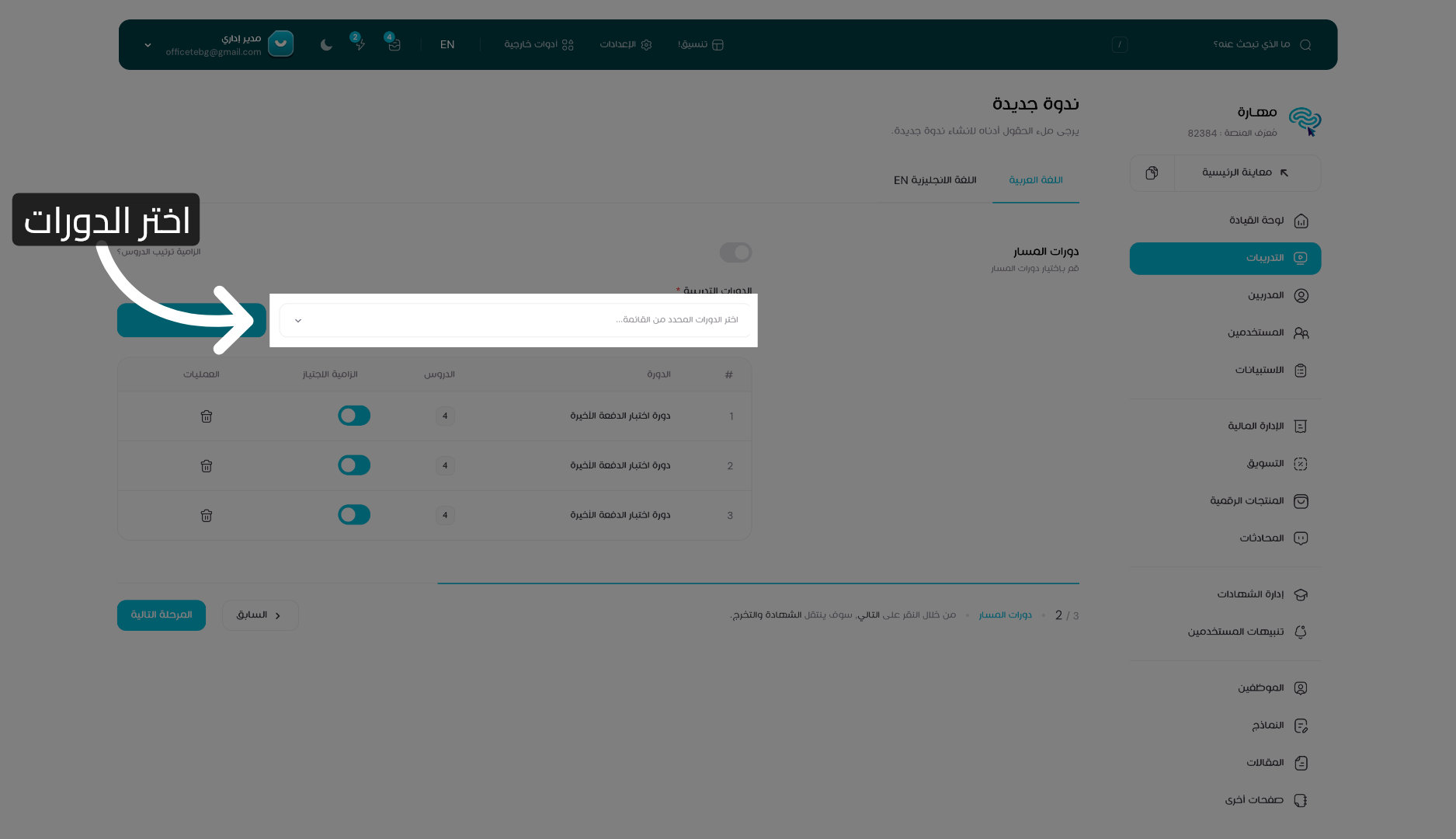Enable dark mode with the moon icon
1456x839 pixels.
[325, 44]
